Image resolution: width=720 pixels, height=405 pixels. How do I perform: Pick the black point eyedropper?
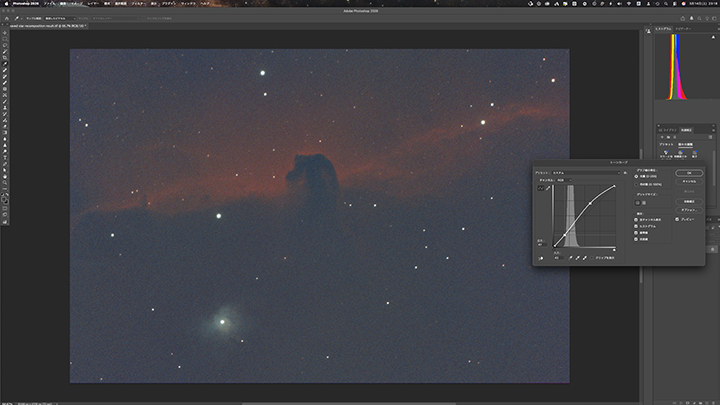pyautogui.click(x=570, y=257)
